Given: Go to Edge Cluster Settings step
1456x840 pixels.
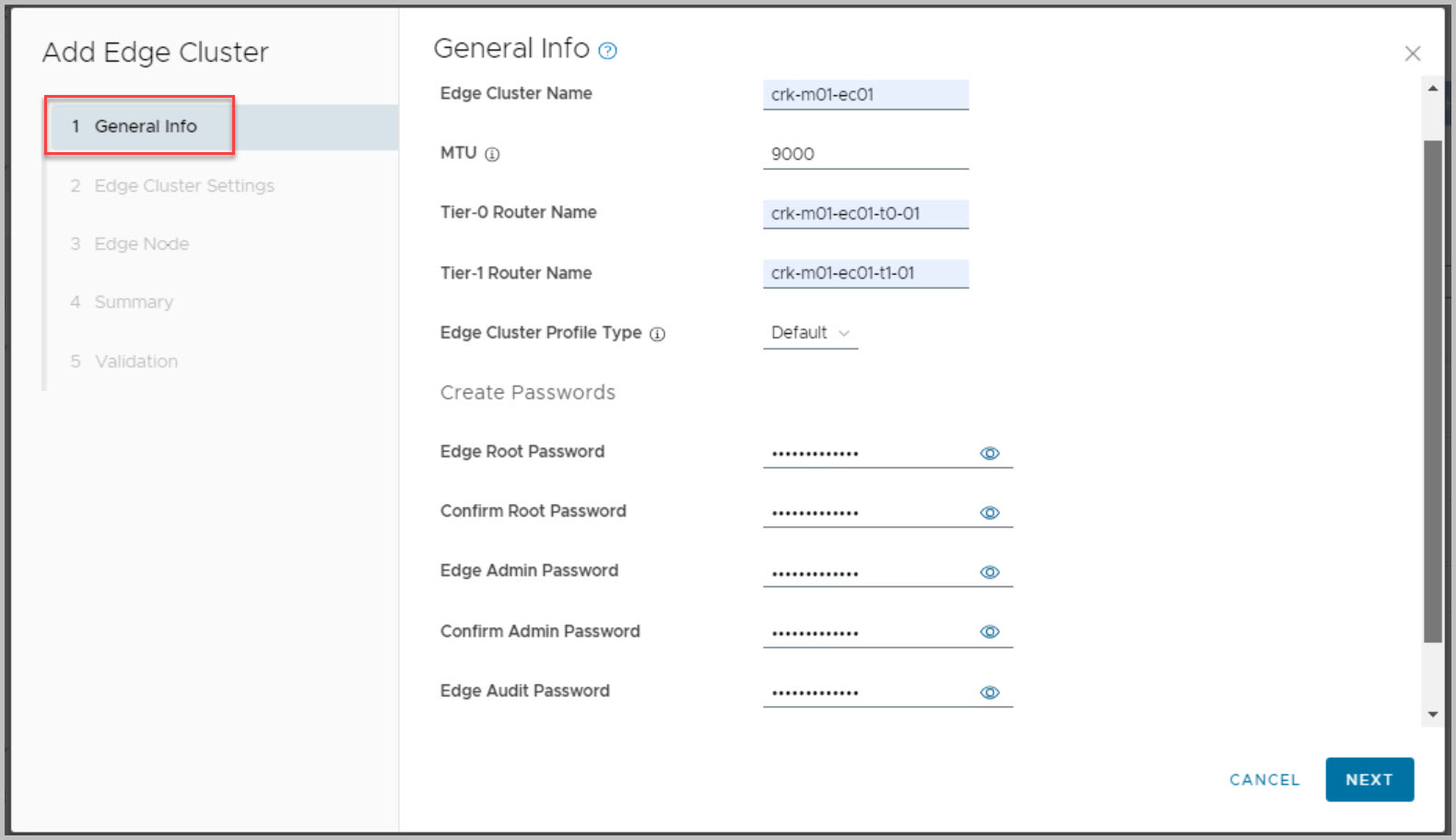Looking at the screenshot, I should pyautogui.click(x=183, y=185).
